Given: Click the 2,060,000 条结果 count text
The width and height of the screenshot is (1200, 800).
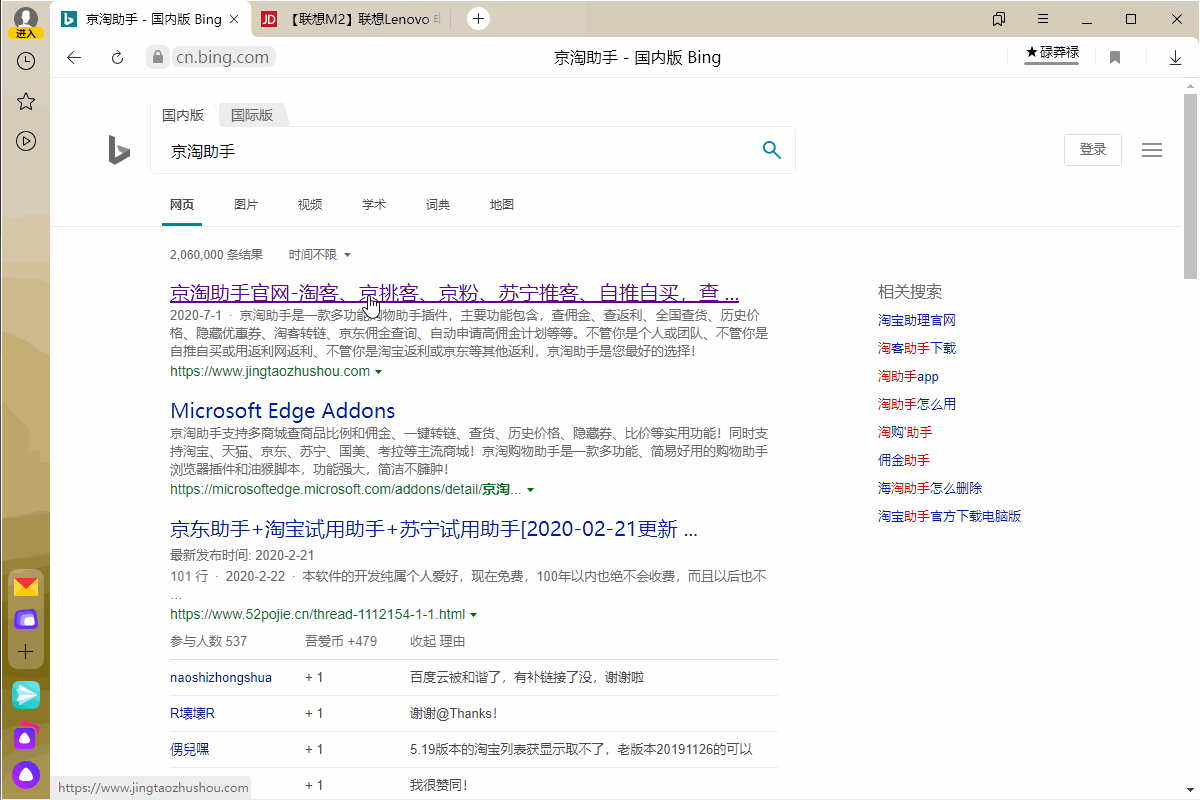Looking at the screenshot, I should (x=217, y=255).
